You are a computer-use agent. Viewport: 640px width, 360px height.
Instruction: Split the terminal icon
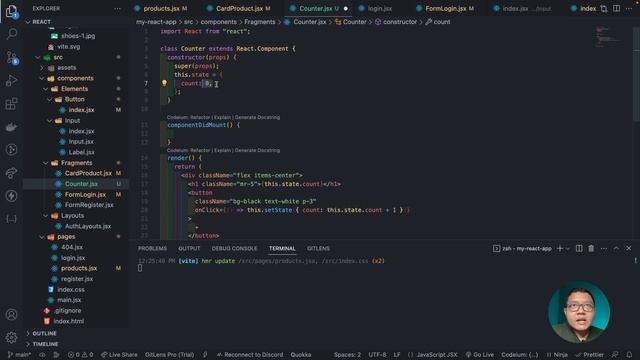coord(579,248)
